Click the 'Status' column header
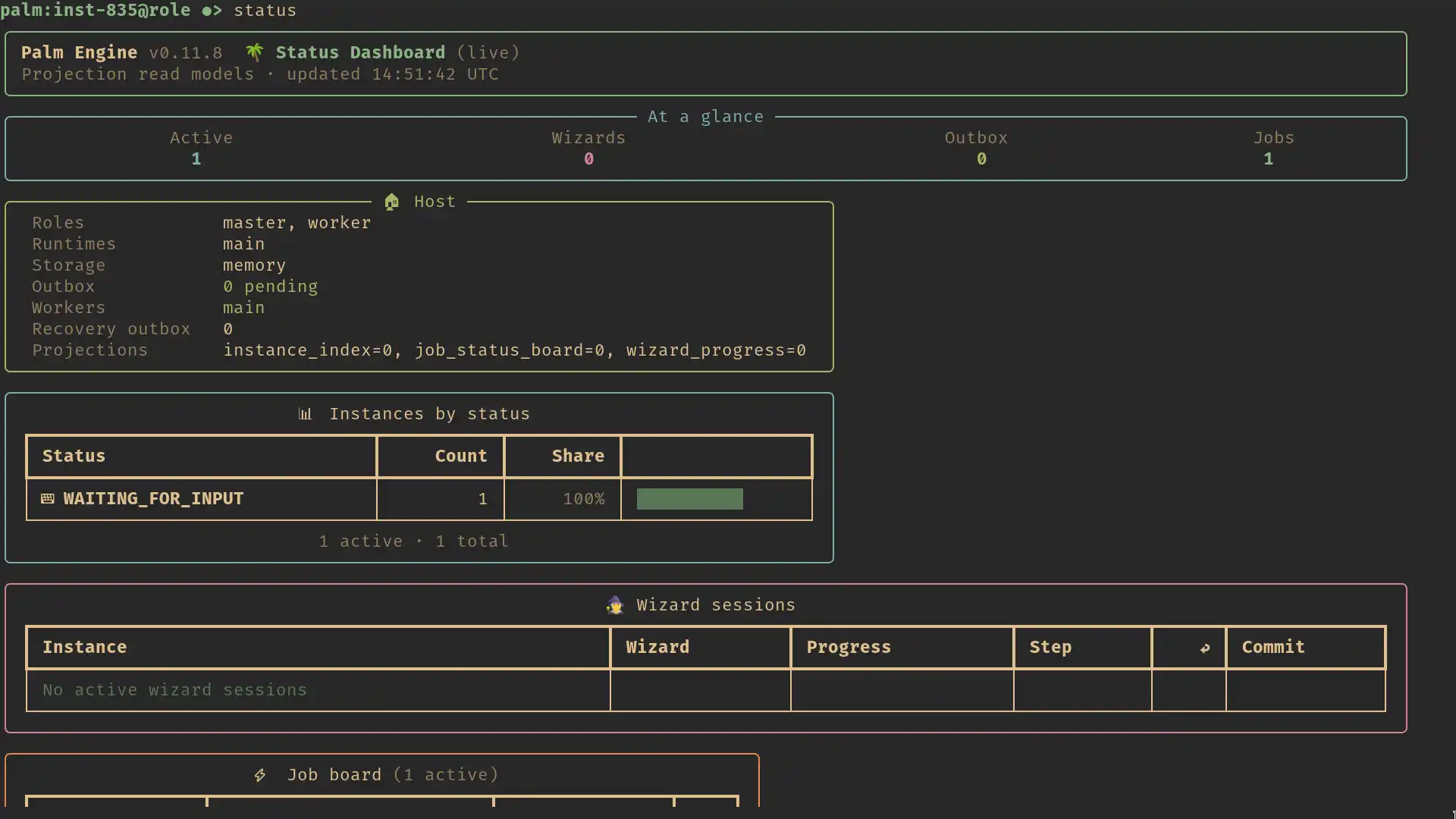Viewport: 1456px width, 819px height. [74, 457]
